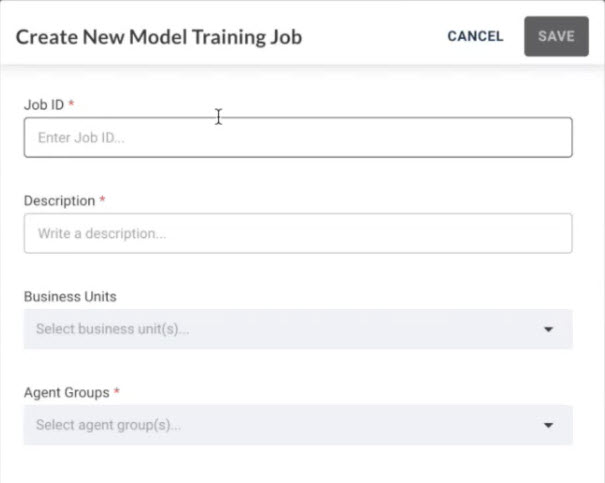Open the Business Units dropdown
This screenshot has height=483, width=605.
pos(298,329)
